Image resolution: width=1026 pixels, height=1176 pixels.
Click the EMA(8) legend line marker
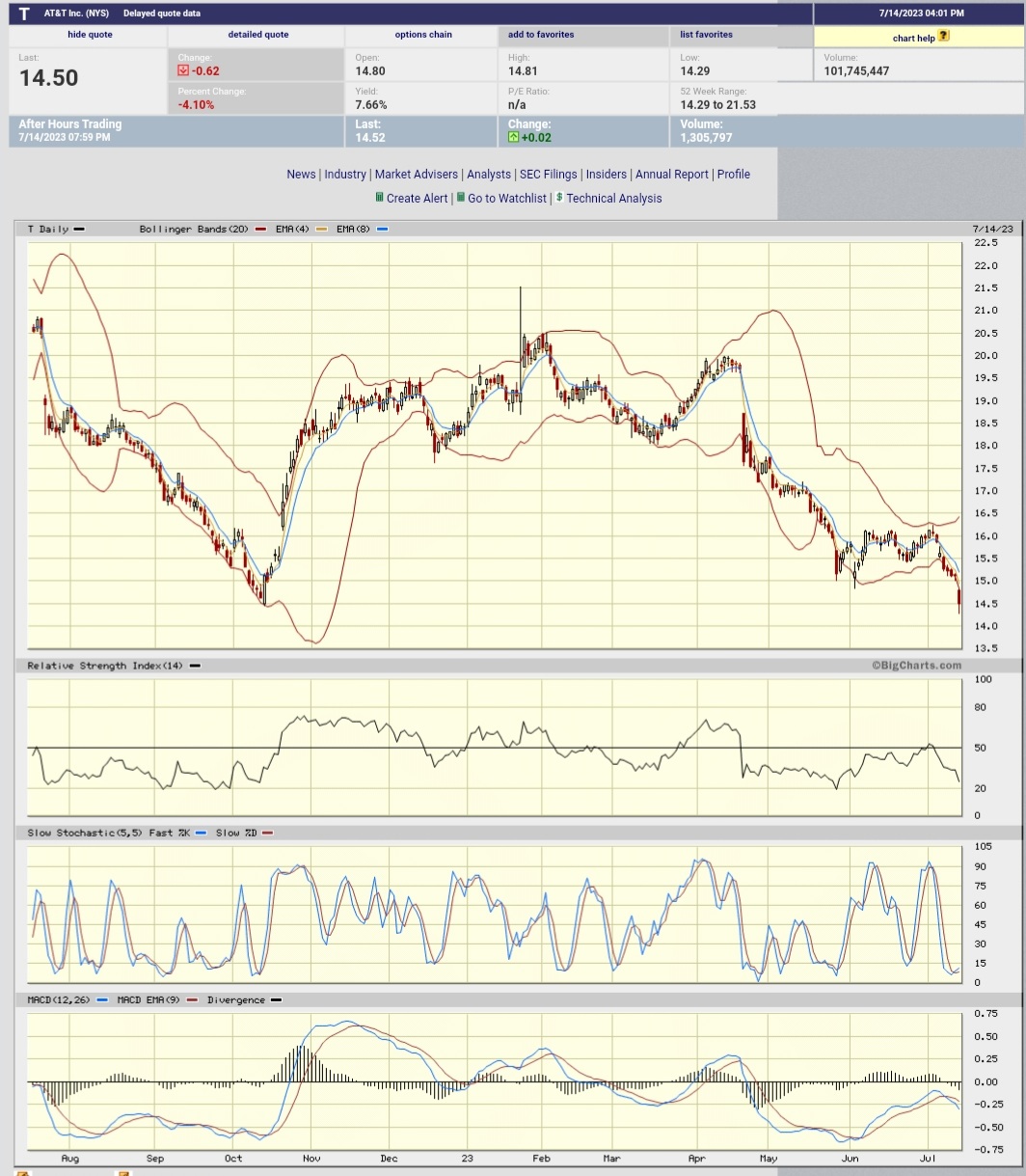point(382,229)
